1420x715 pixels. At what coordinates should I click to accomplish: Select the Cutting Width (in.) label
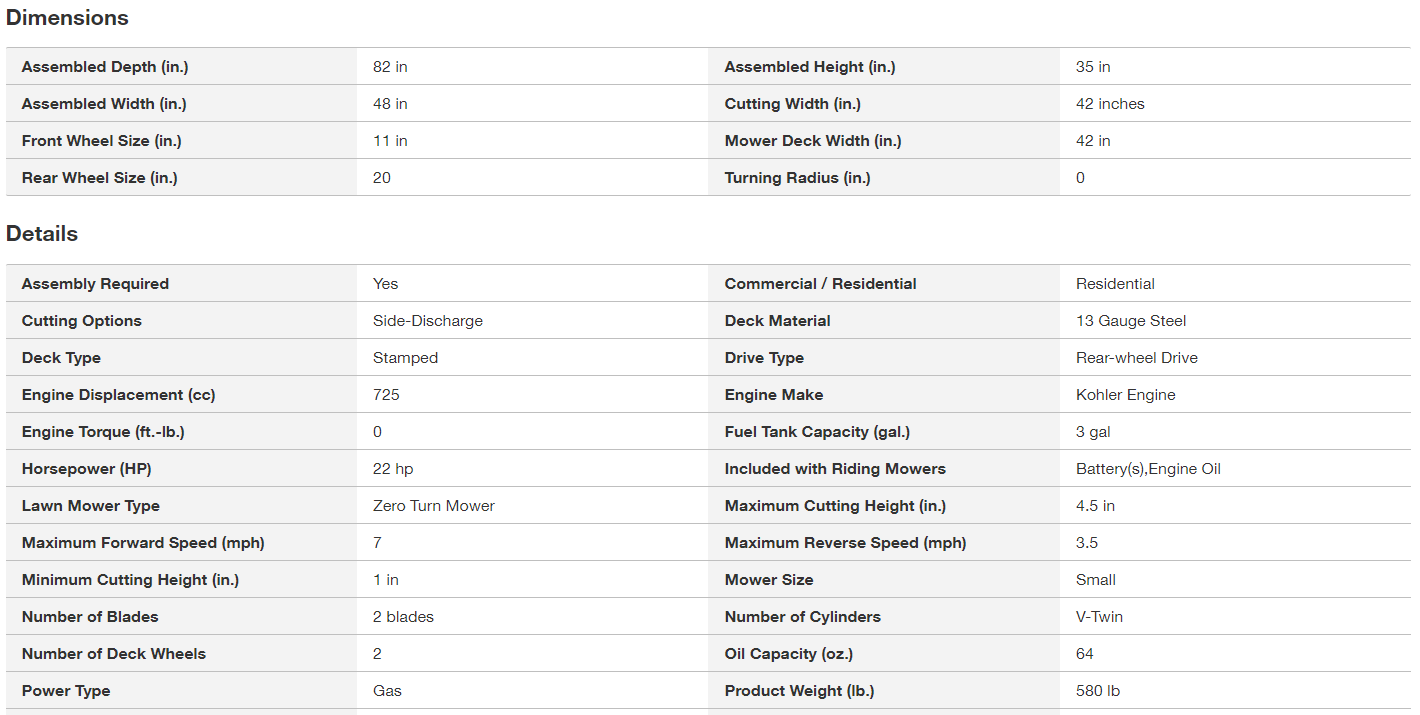(x=791, y=104)
